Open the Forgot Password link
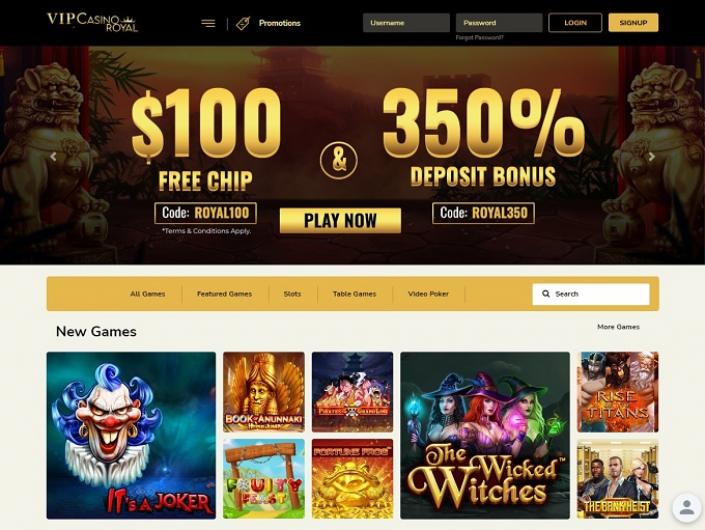705x530 pixels. tap(479, 38)
